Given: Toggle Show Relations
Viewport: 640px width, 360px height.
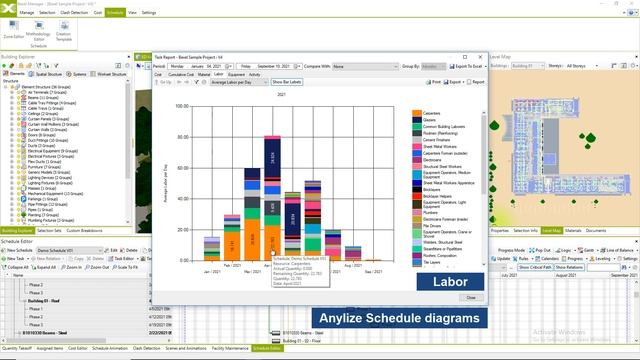Looking at the screenshot, I should click(x=569, y=267).
